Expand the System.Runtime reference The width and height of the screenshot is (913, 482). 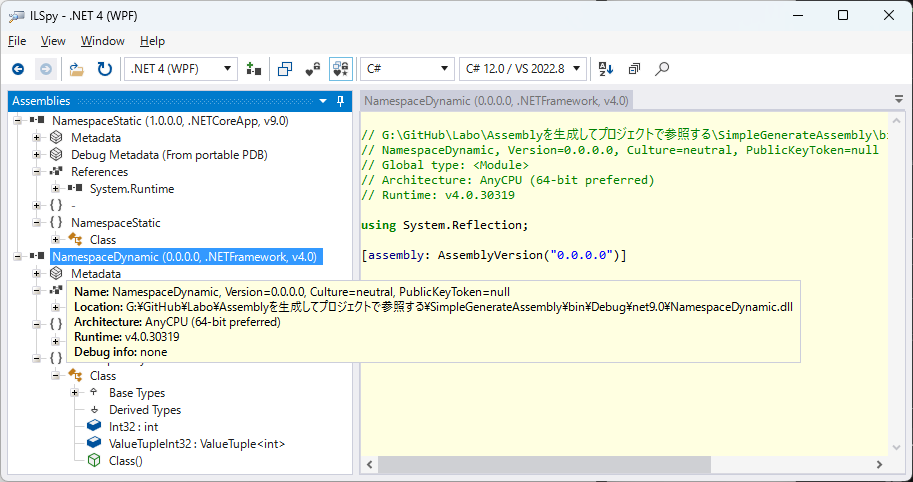click(55, 189)
